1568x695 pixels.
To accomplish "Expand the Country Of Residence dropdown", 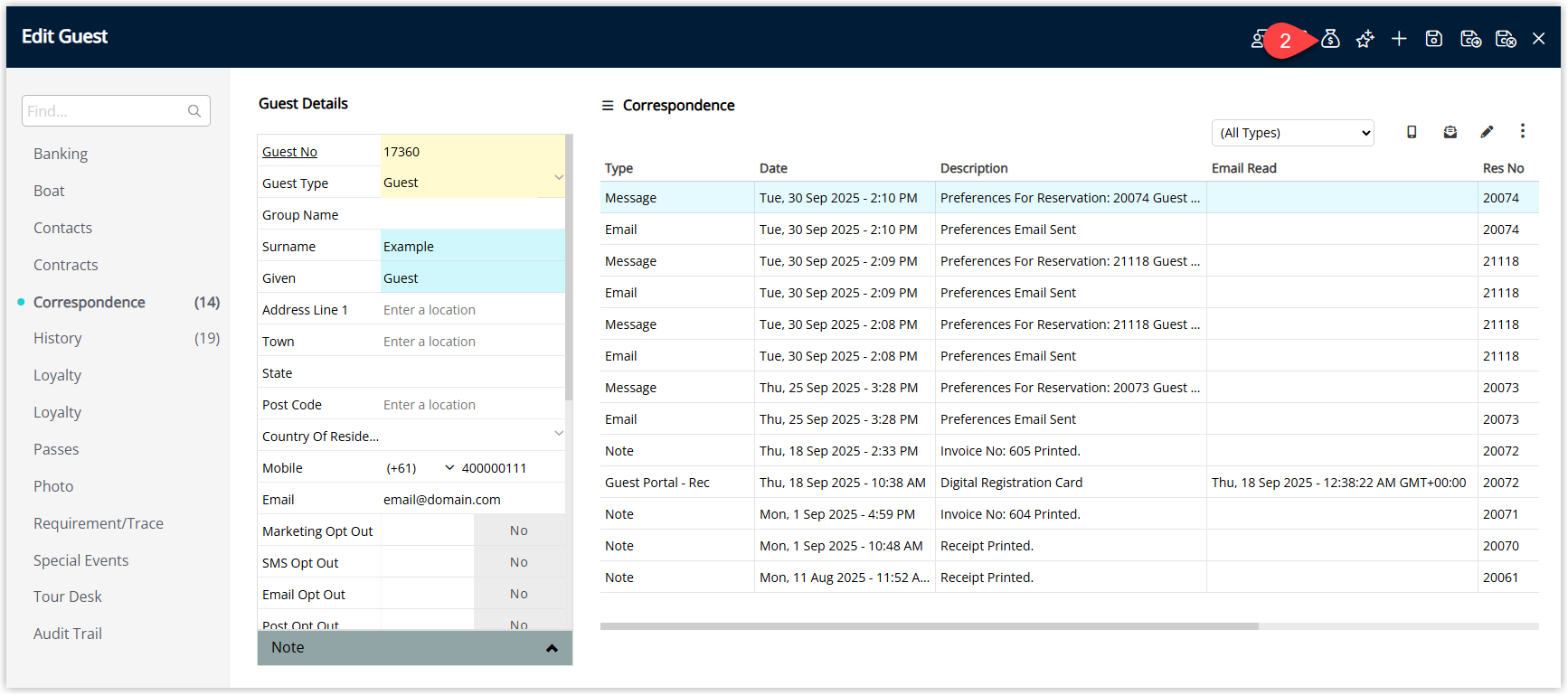I will tap(559, 434).
